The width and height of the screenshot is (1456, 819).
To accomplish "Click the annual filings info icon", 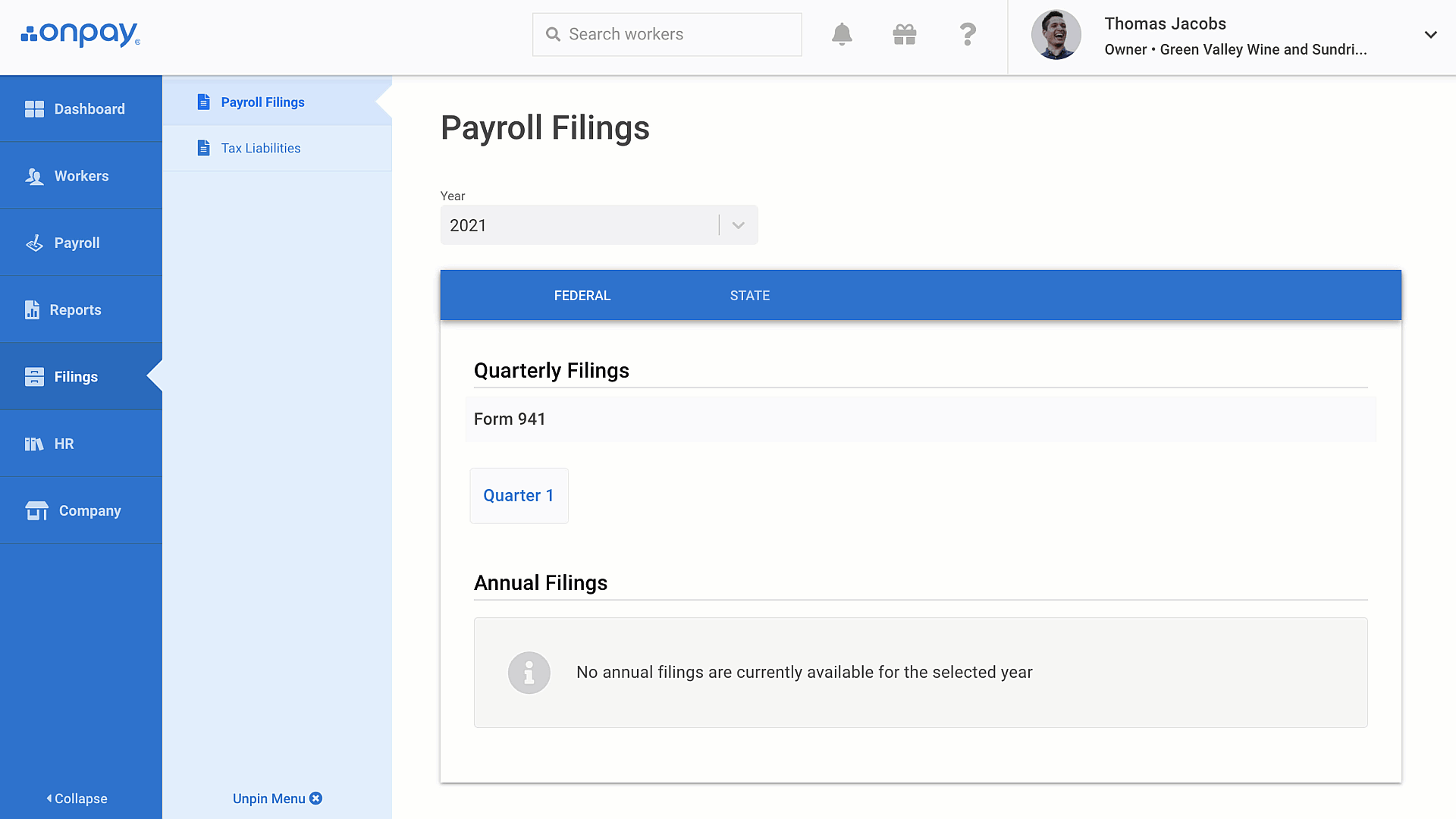I will (x=529, y=673).
